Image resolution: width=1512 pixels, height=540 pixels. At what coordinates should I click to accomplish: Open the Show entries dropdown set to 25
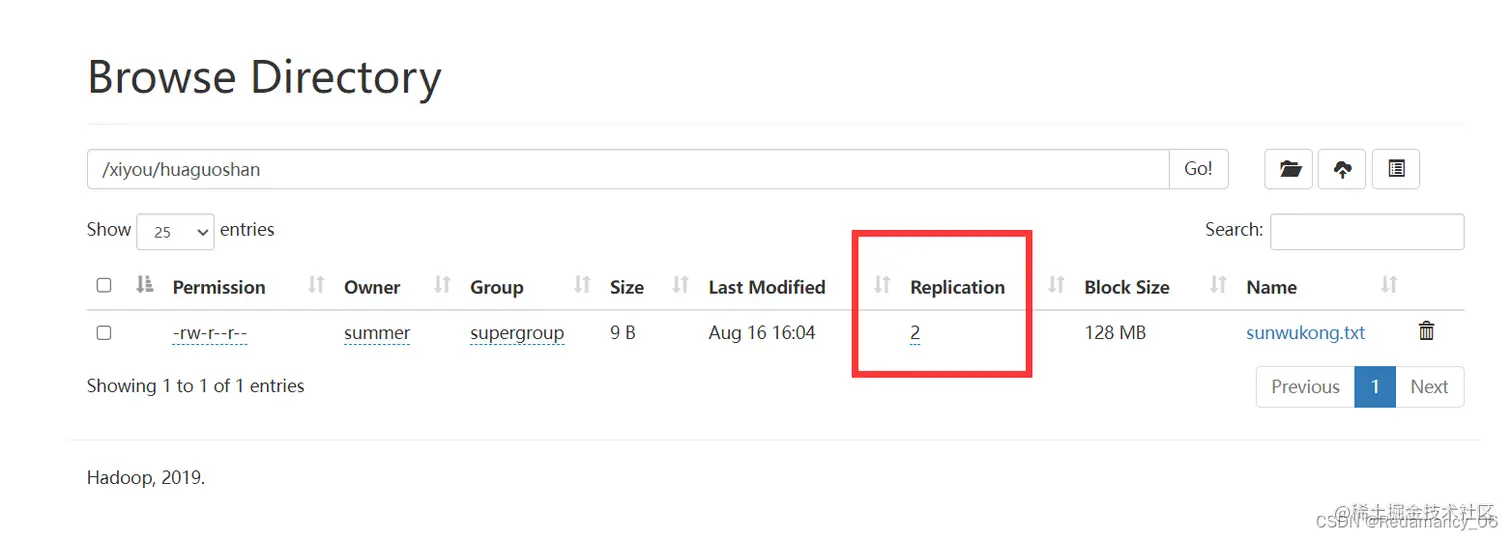click(175, 232)
